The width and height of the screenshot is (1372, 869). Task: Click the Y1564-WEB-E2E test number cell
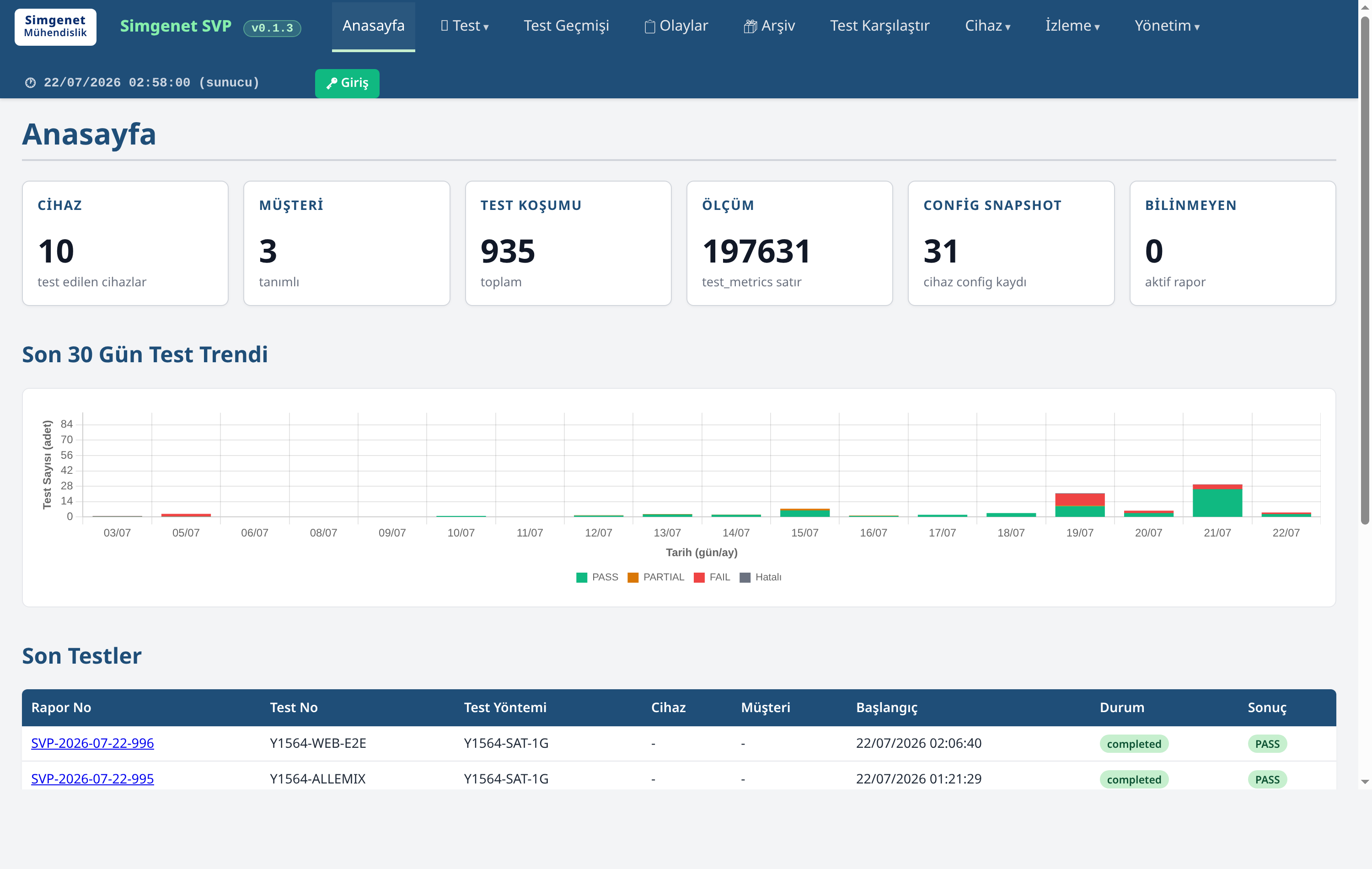click(x=318, y=743)
